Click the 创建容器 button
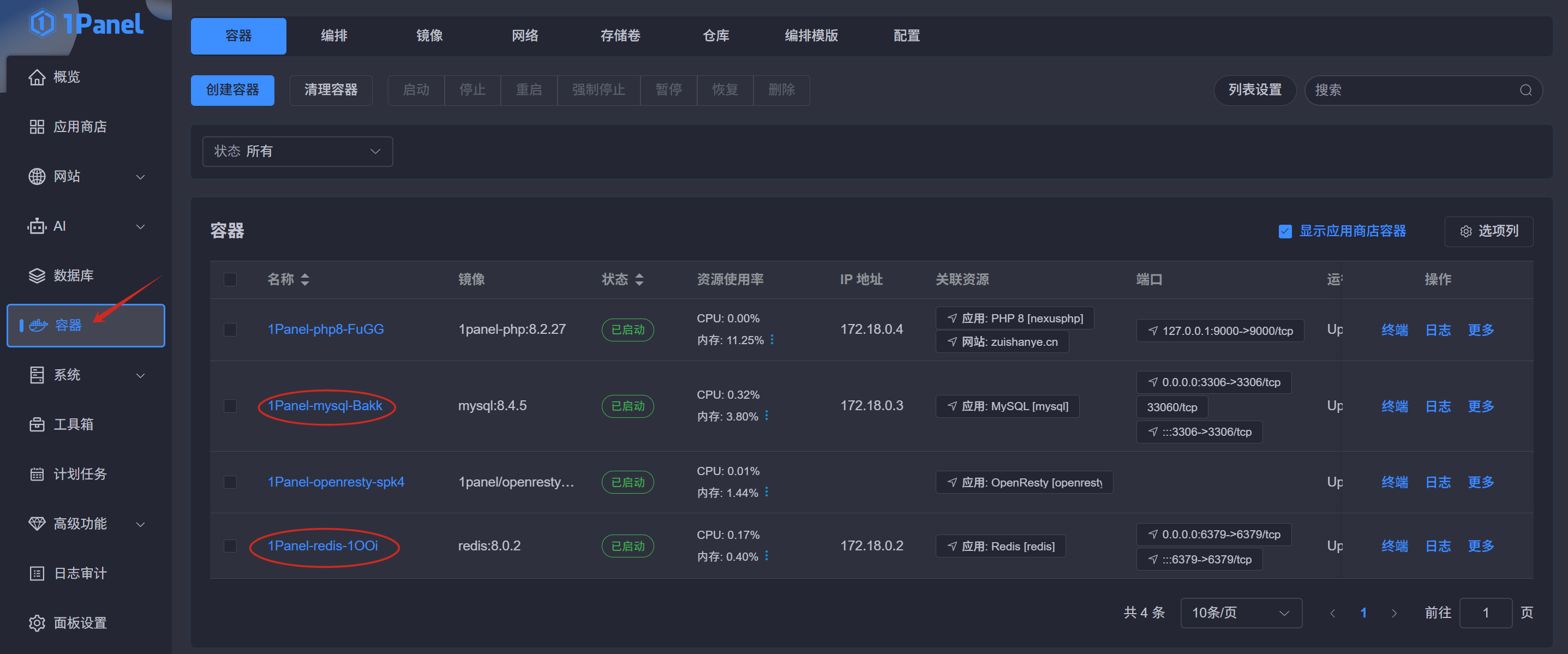The image size is (1568, 654). 232,90
